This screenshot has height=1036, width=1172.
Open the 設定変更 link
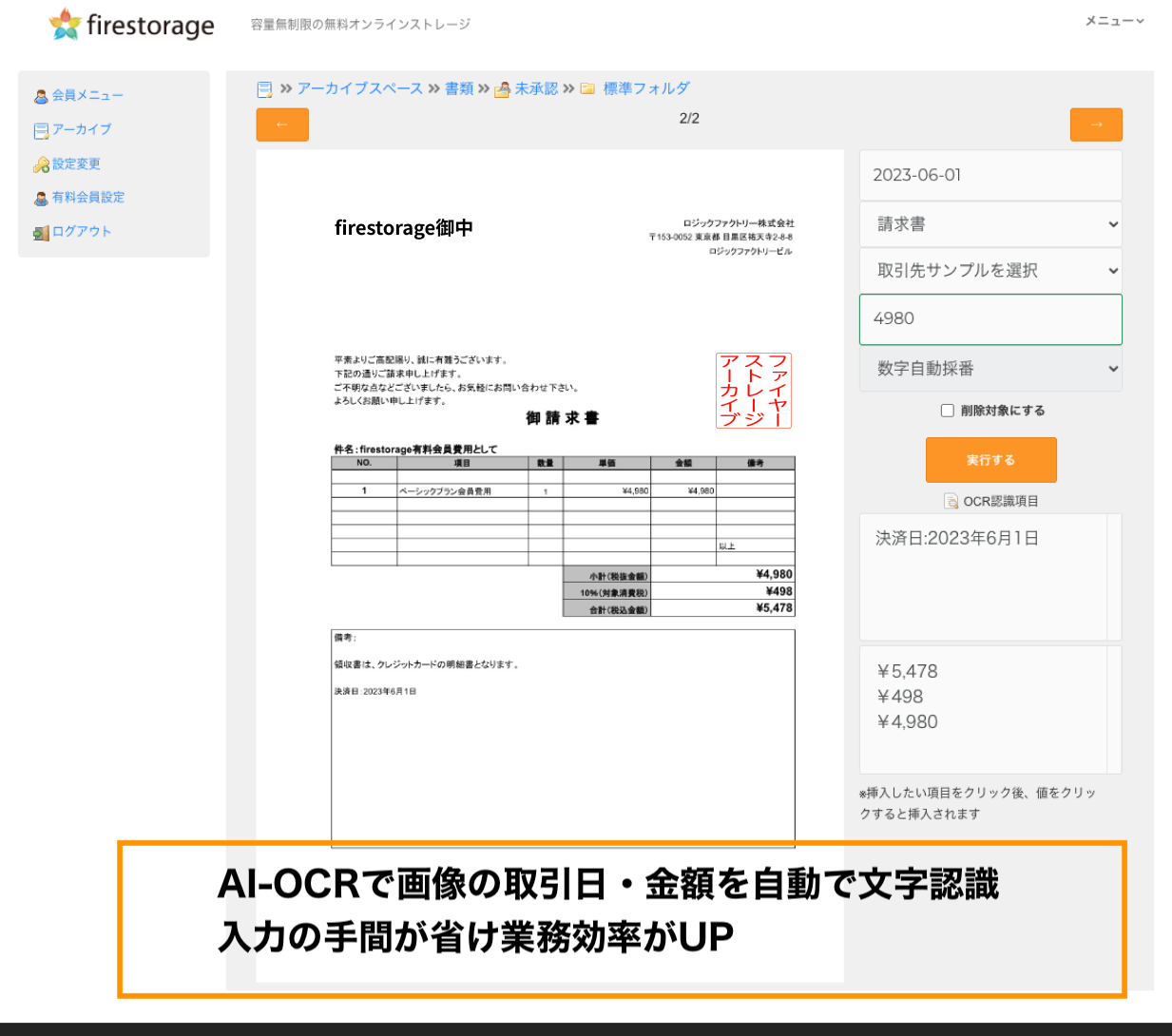(76, 163)
